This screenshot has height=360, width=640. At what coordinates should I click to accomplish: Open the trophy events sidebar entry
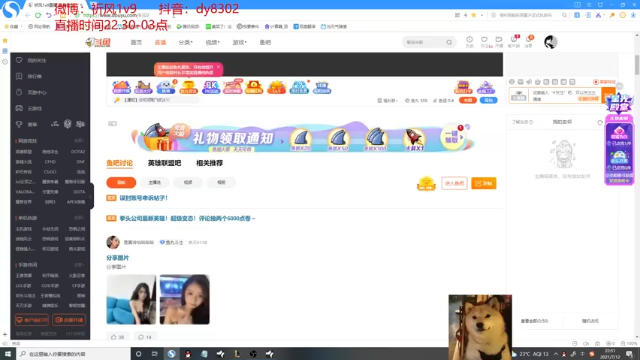(x=27, y=124)
